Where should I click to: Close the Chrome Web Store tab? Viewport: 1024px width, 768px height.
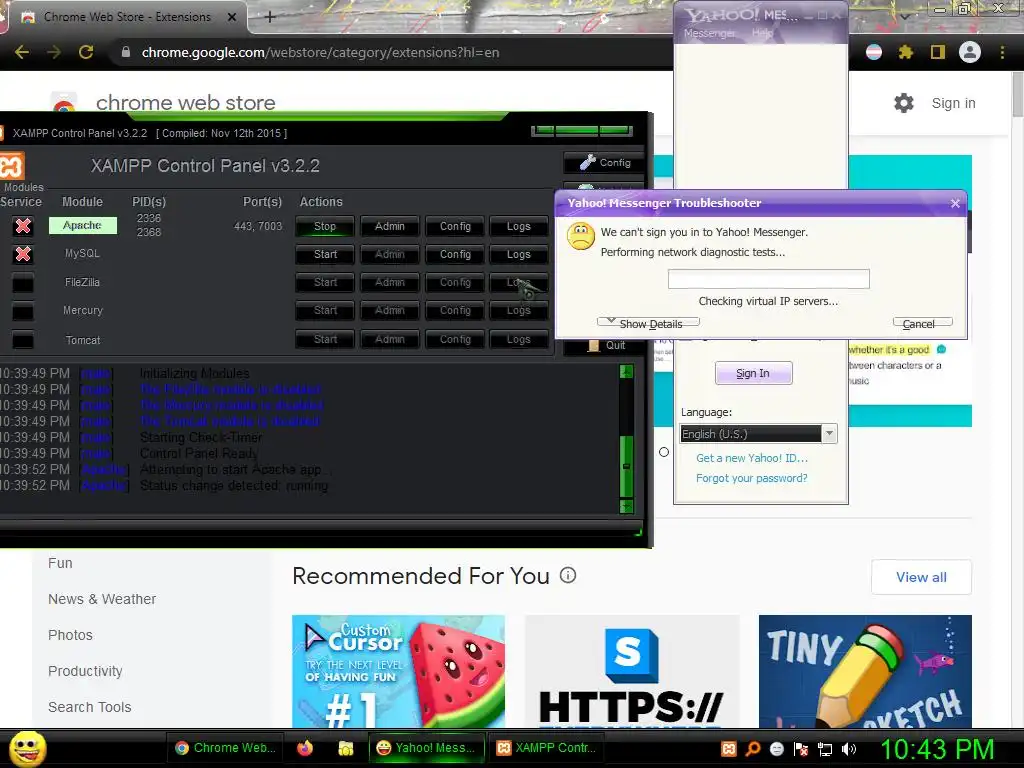point(232,17)
